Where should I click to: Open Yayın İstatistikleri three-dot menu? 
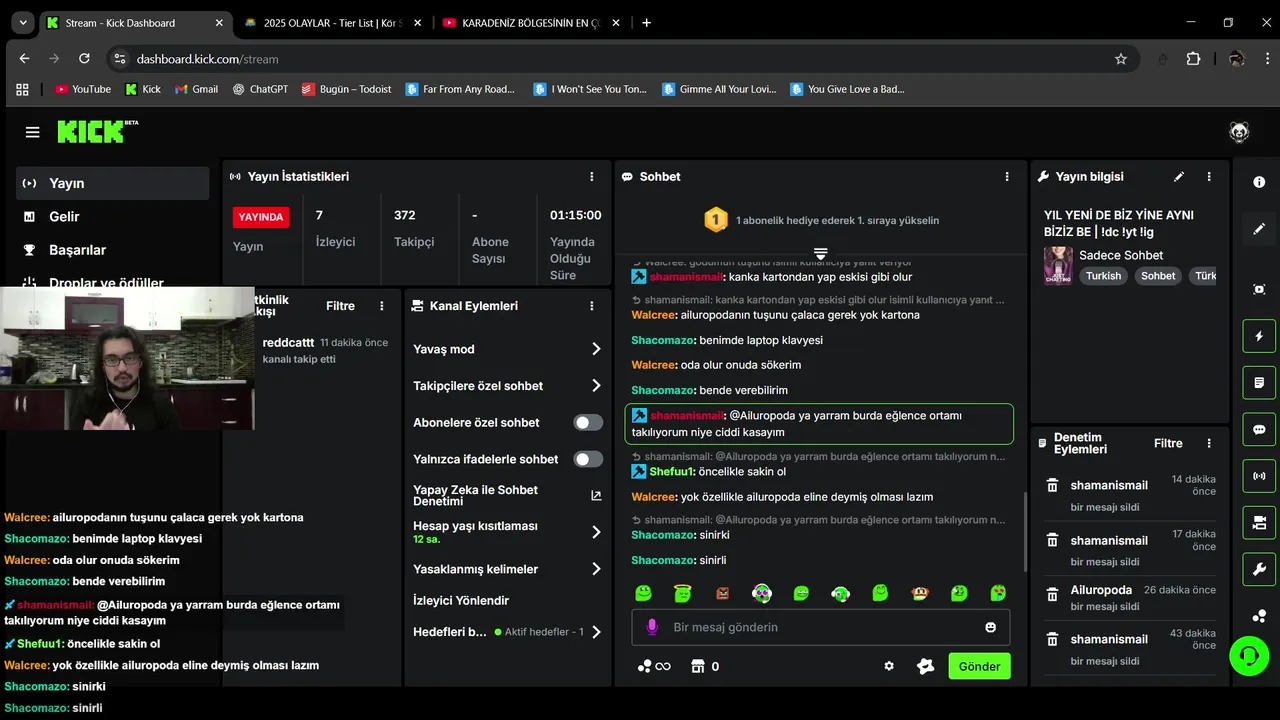pyautogui.click(x=592, y=177)
